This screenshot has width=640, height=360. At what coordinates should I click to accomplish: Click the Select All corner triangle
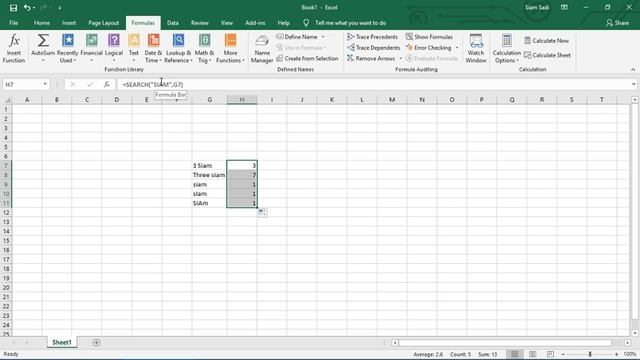(x=7, y=100)
